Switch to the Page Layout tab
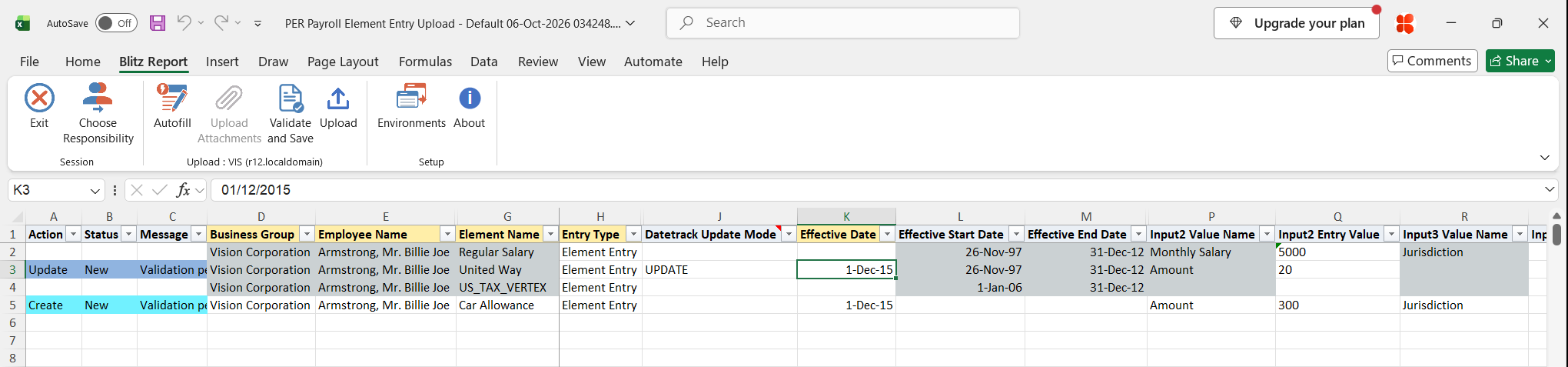This screenshot has width=1568, height=367. point(343,62)
